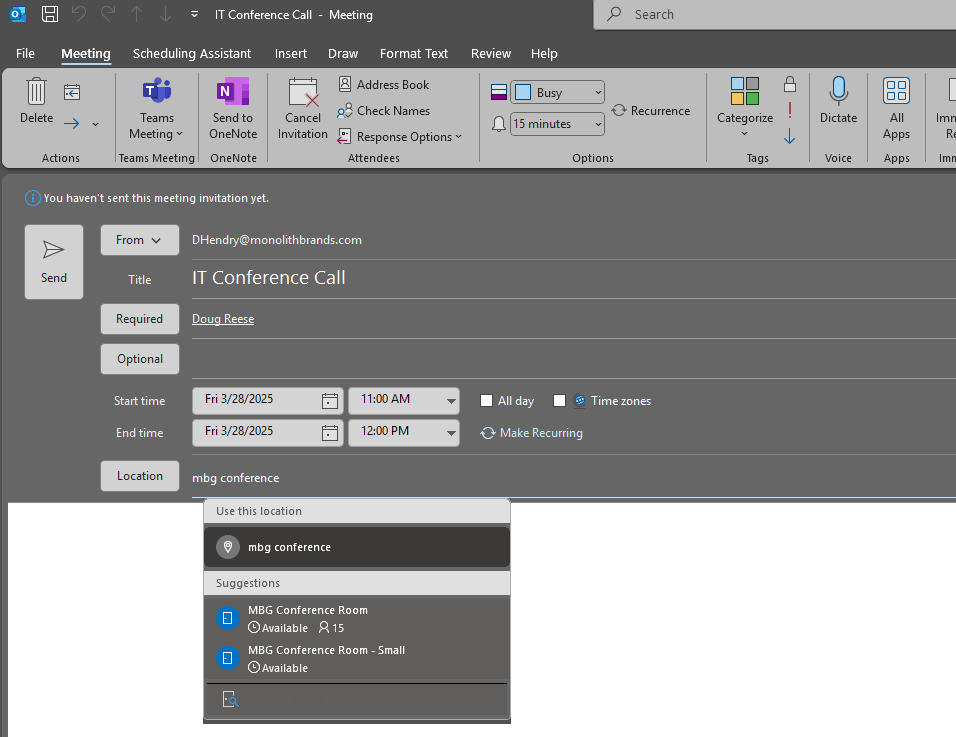Open the Help ribbon tab
The width and height of the screenshot is (956, 737).
544,54
